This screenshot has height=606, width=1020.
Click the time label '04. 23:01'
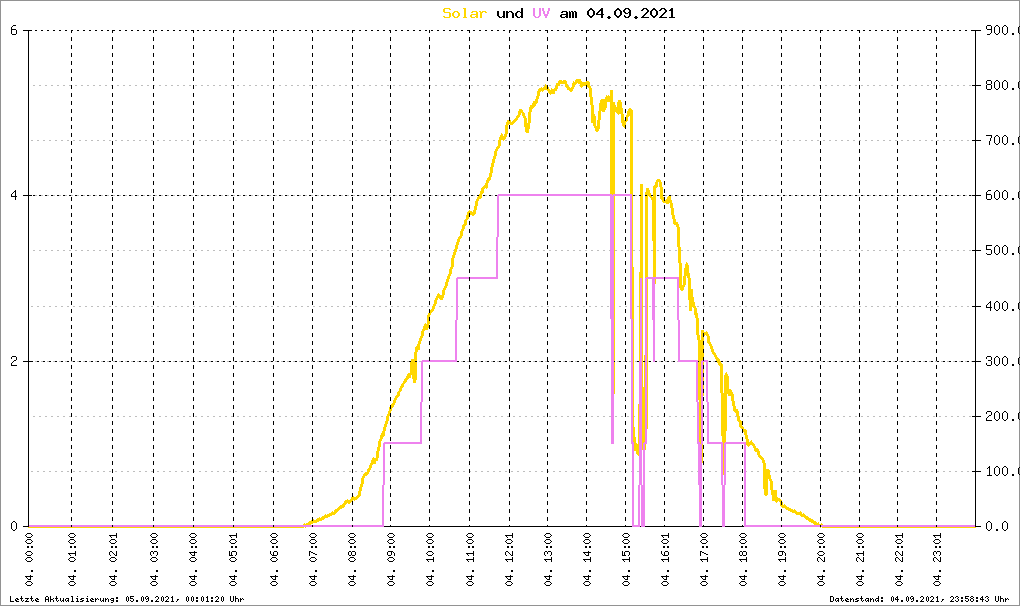[x=937, y=560]
